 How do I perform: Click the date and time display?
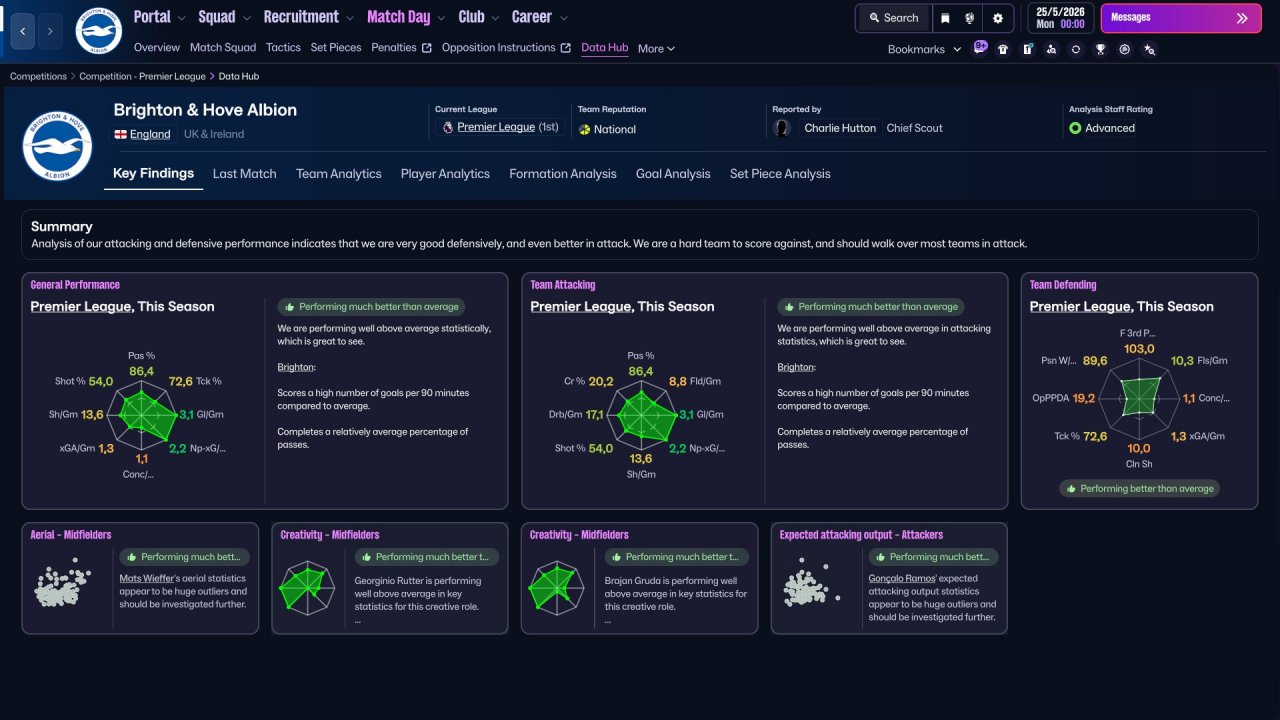pyautogui.click(x=1060, y=18)
